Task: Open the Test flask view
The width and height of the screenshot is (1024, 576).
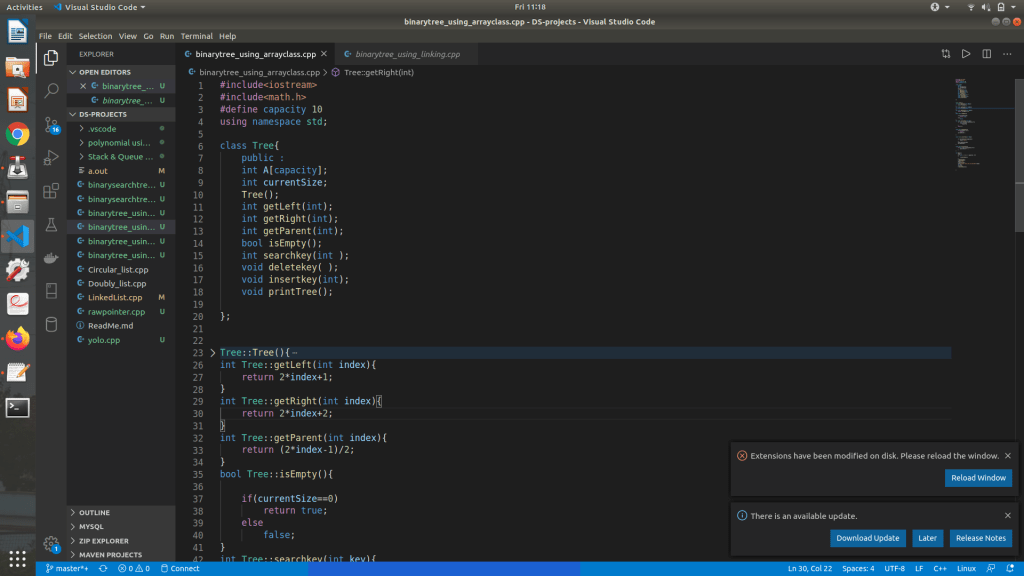Action: (51, 226)
